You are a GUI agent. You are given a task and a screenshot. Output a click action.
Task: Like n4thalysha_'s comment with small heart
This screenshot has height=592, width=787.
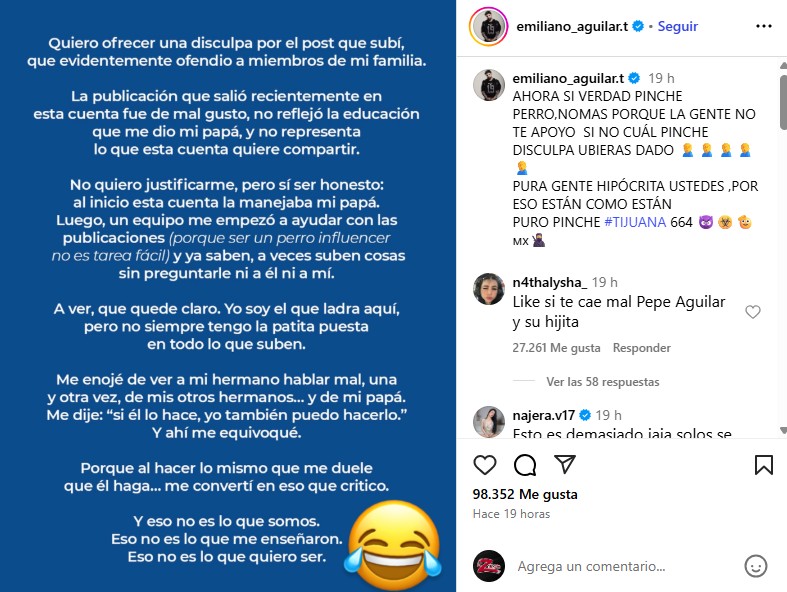[x=752, y=312]
